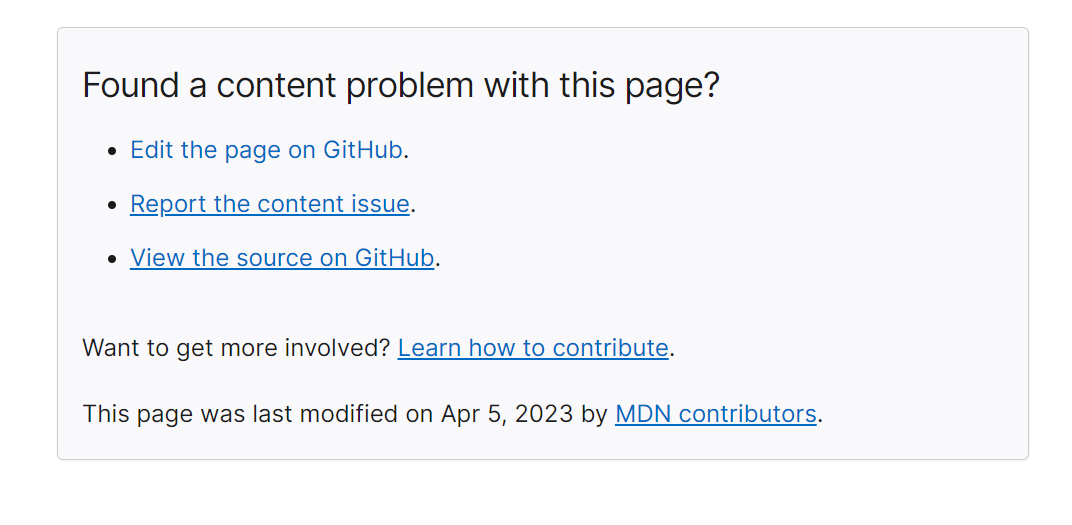Click the word 'GitHub' in View the source link
This screenshot has width=1072, height=525.
coord(394,258)
